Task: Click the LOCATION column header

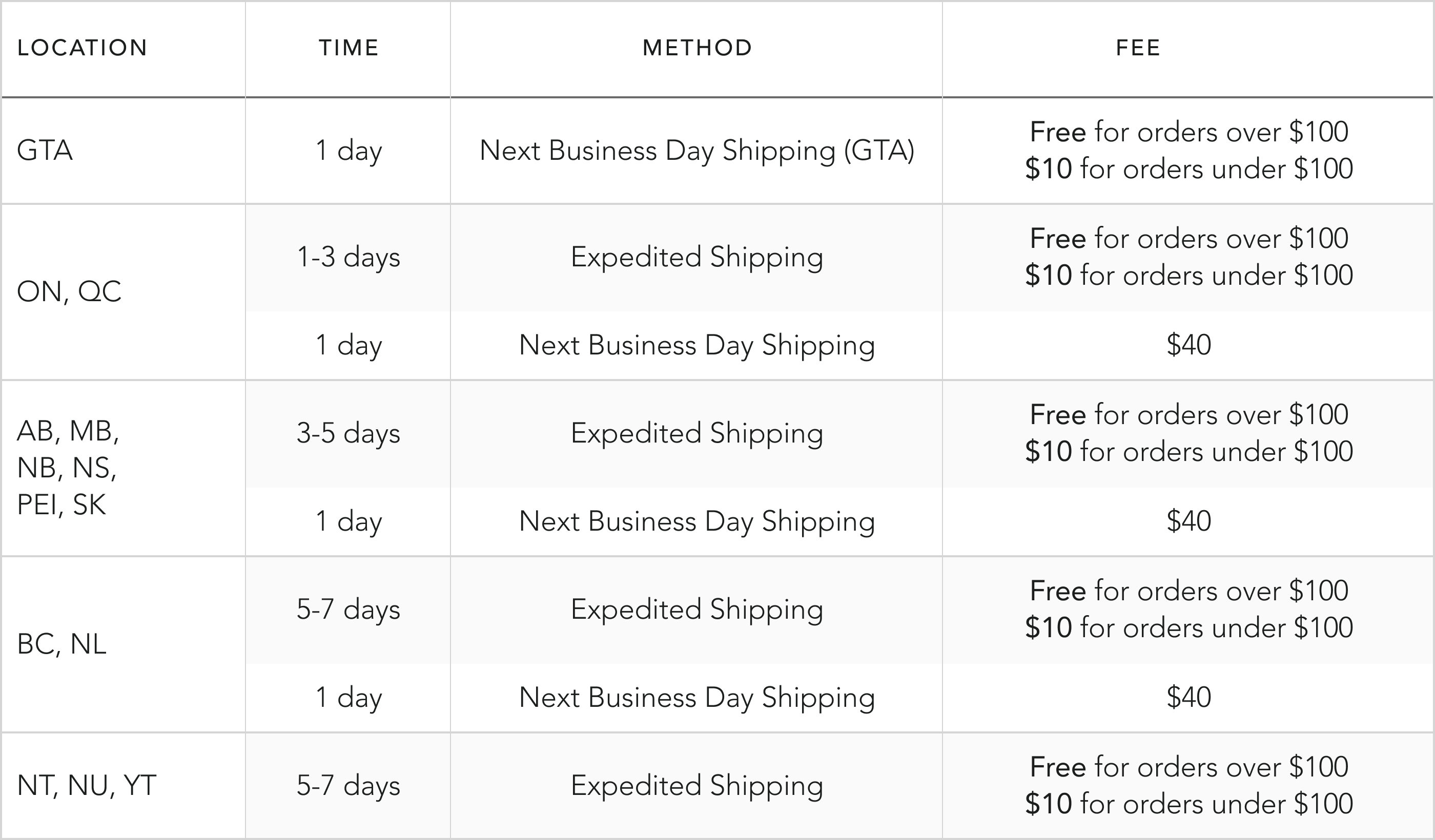Action: click(83, 48)
